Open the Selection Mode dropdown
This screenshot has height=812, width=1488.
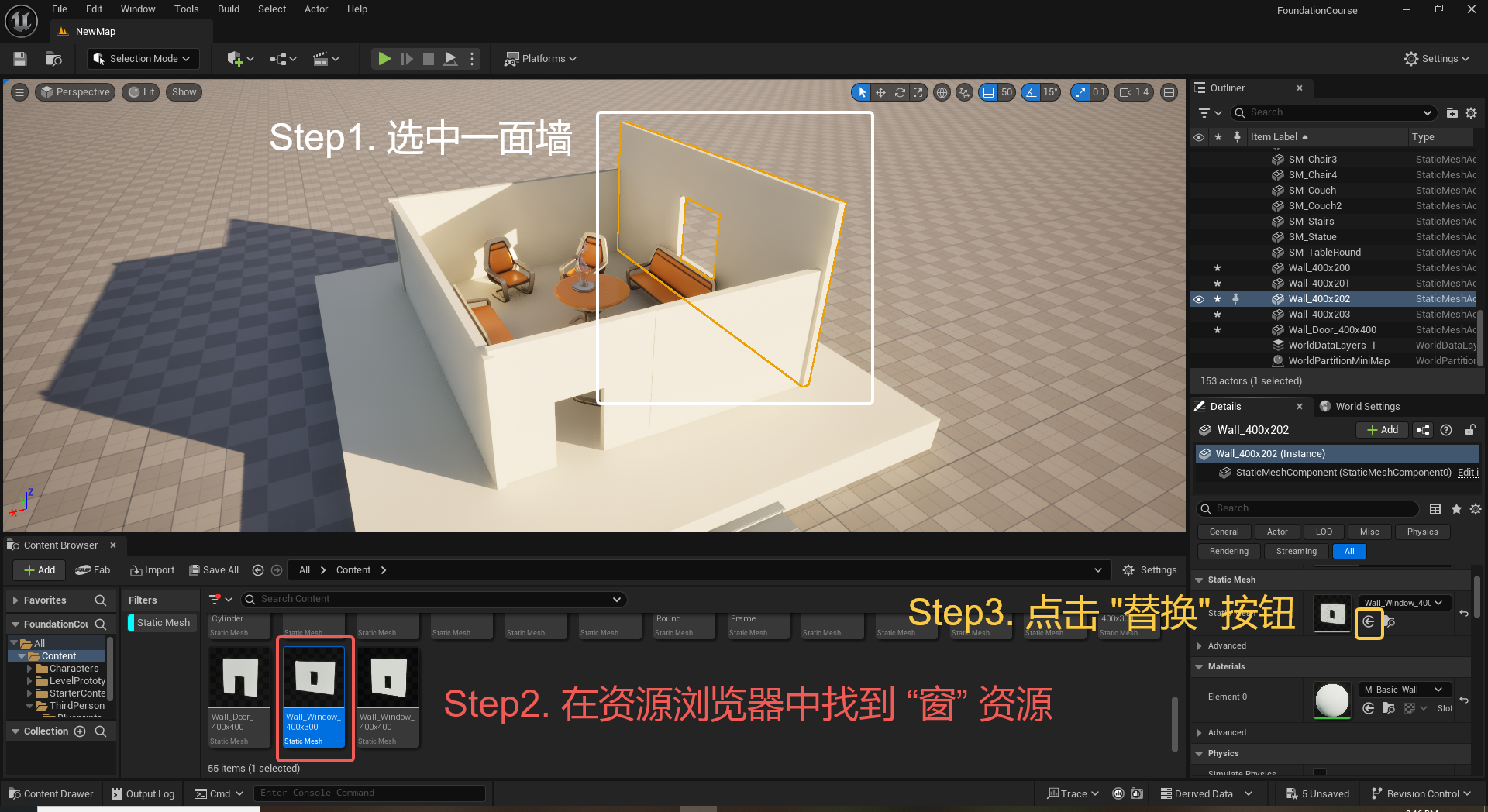click(143, 59)
